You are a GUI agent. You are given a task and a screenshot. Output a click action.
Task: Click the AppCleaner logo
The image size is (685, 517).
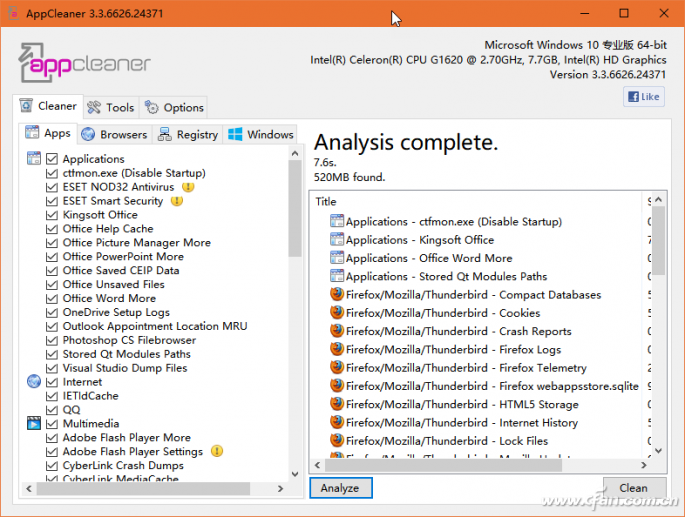pyautogui.click(x=84, y=63)
